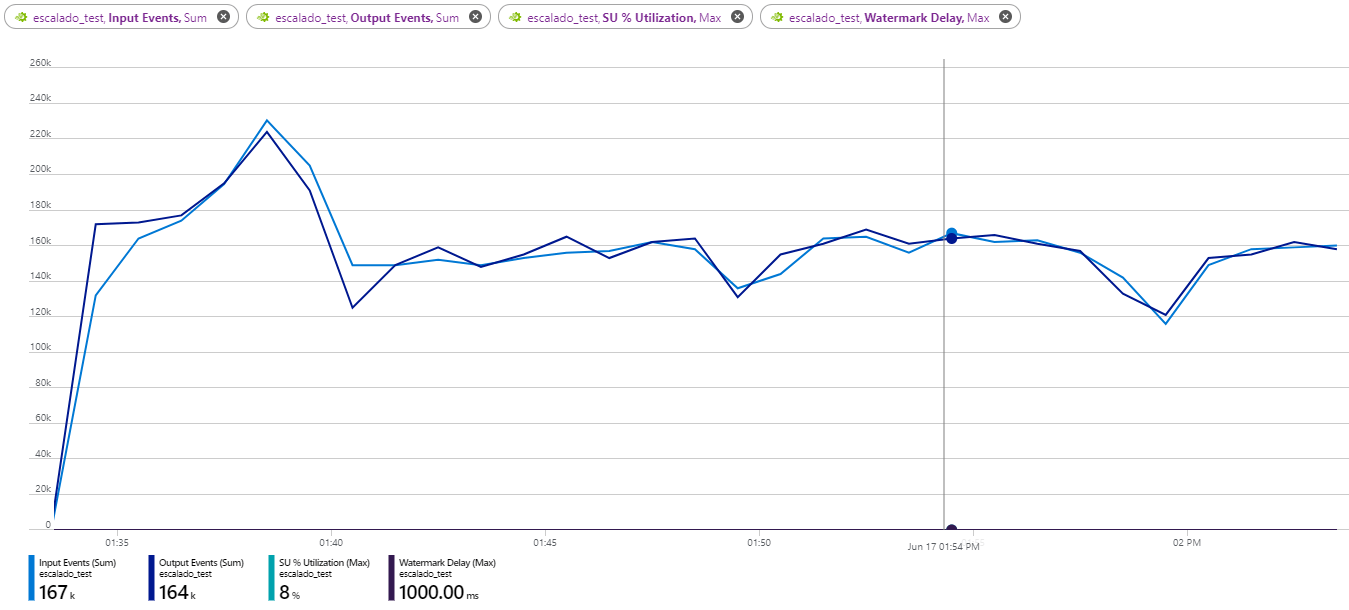This screenshot has height=610, width=1349.
Task: Click the Input Events legend color bar
Action: pyautogui.click(x=32, y=579)
